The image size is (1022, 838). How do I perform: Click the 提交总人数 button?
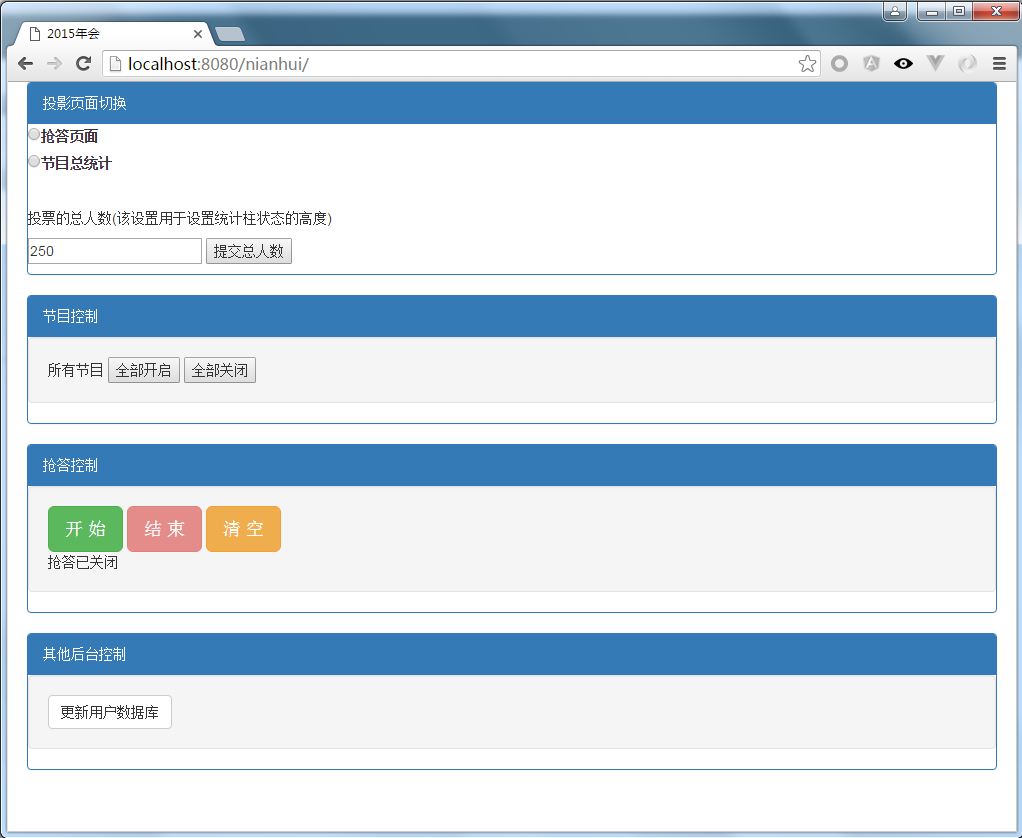pos(249,252)
